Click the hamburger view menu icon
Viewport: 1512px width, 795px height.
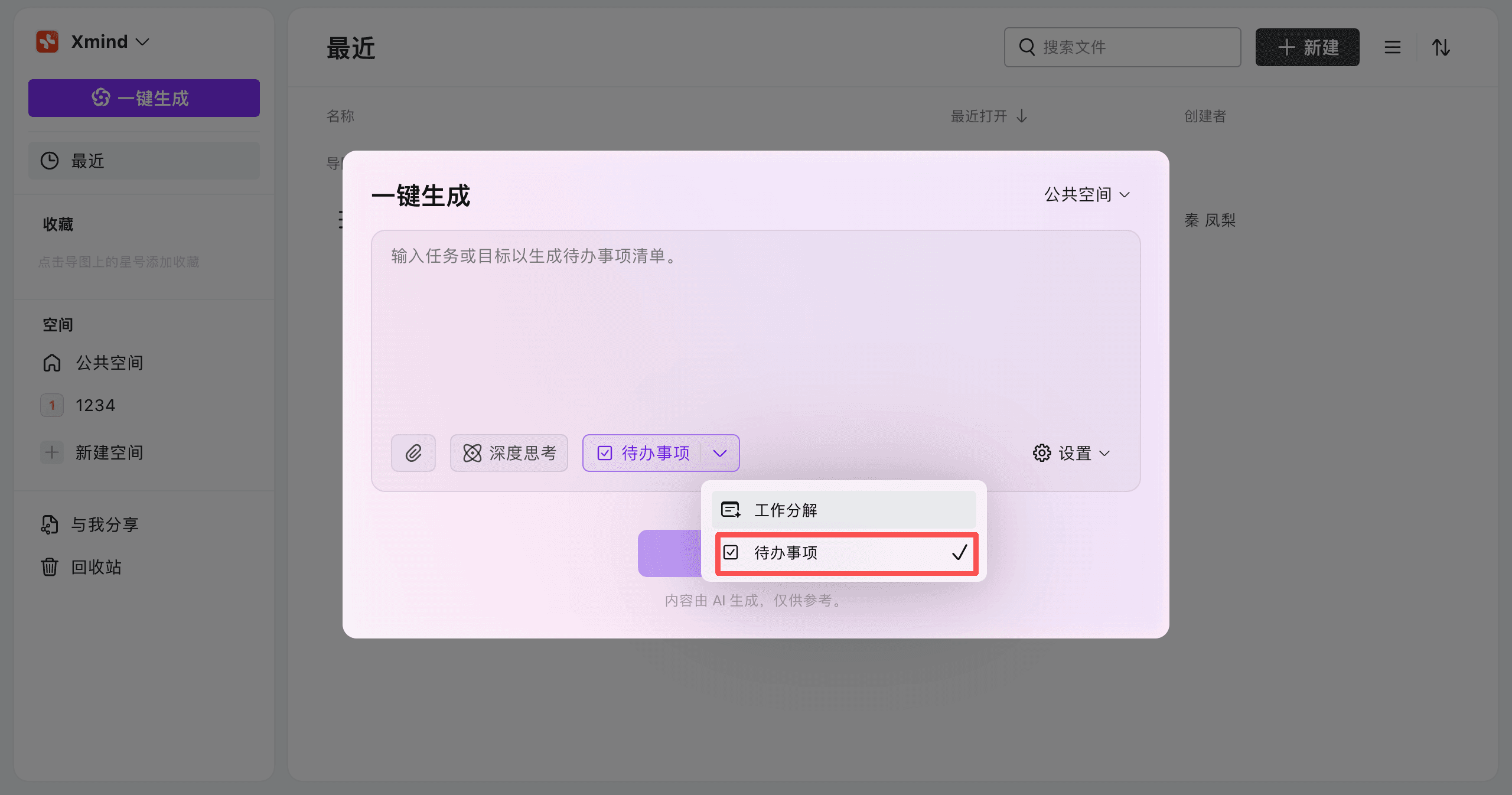point(1392,47)
